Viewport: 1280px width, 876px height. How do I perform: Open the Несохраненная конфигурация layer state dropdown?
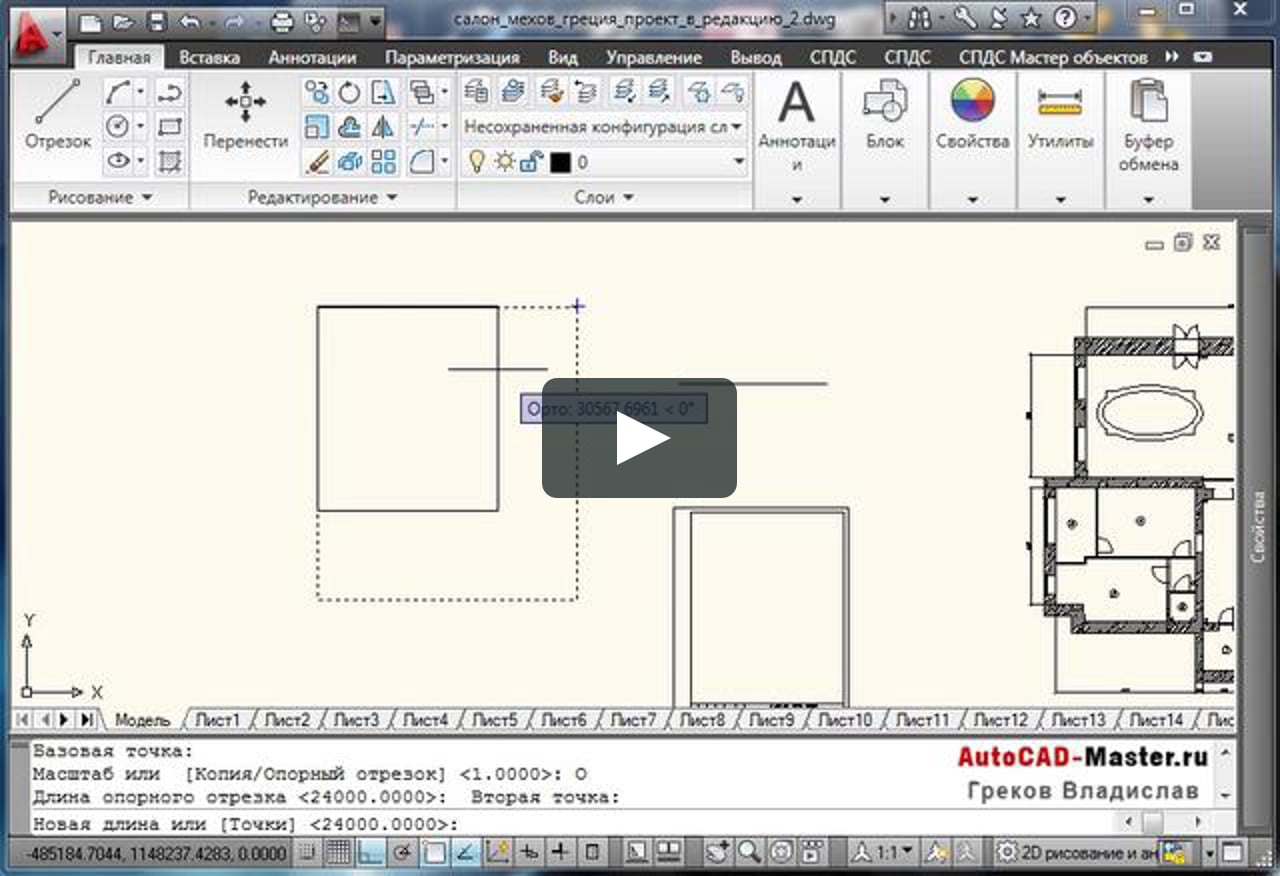click(x=604, y=127)
